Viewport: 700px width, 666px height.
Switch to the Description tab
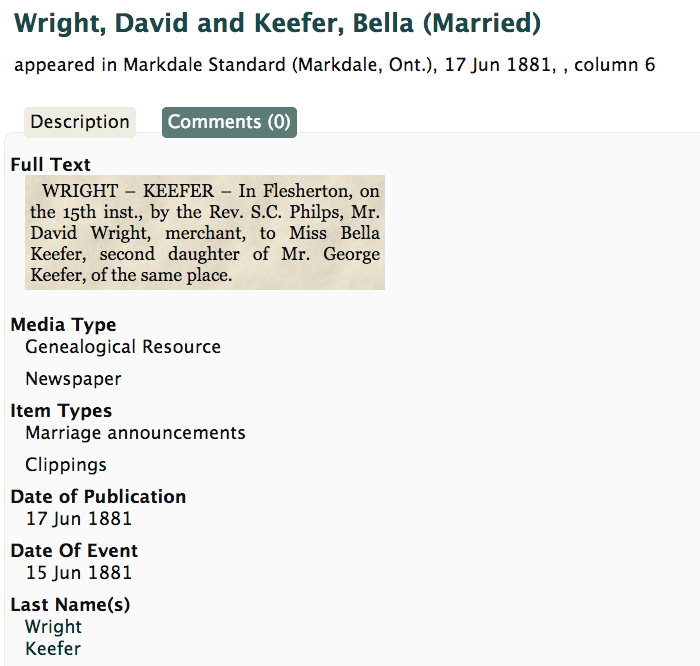pos(80,122)
